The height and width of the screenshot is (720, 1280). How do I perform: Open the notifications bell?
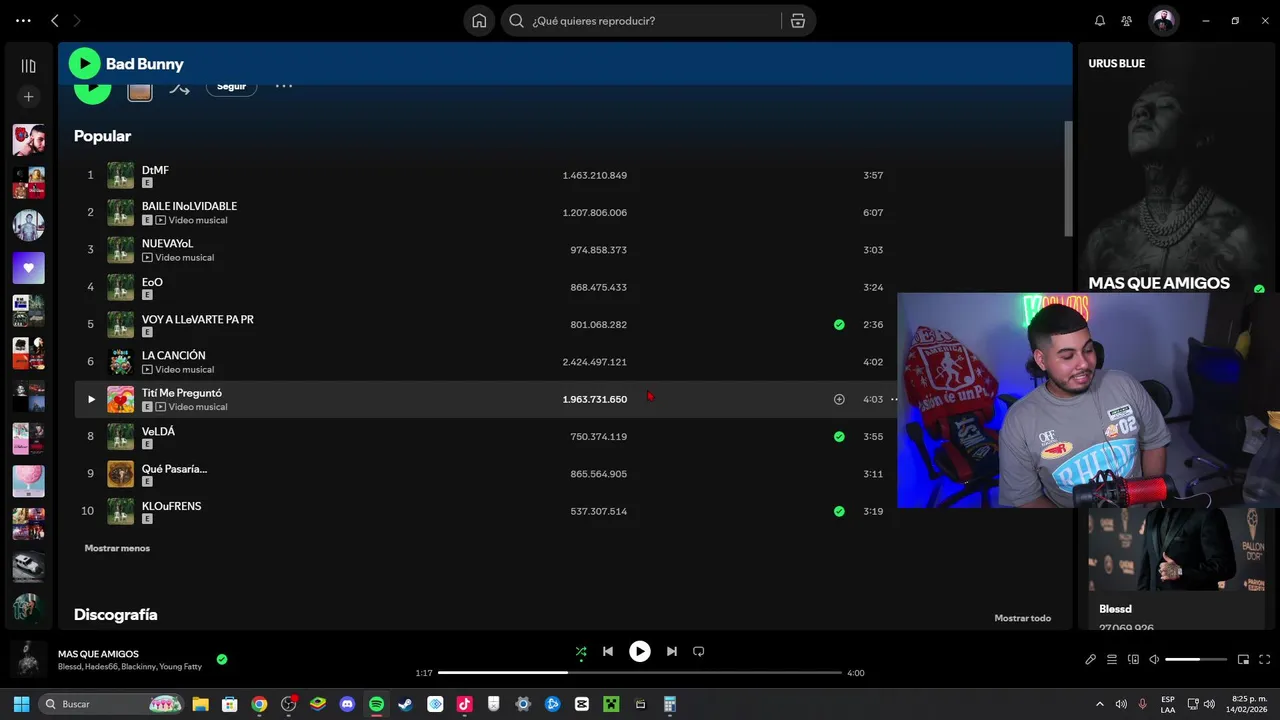click(x=1100, y=20)
